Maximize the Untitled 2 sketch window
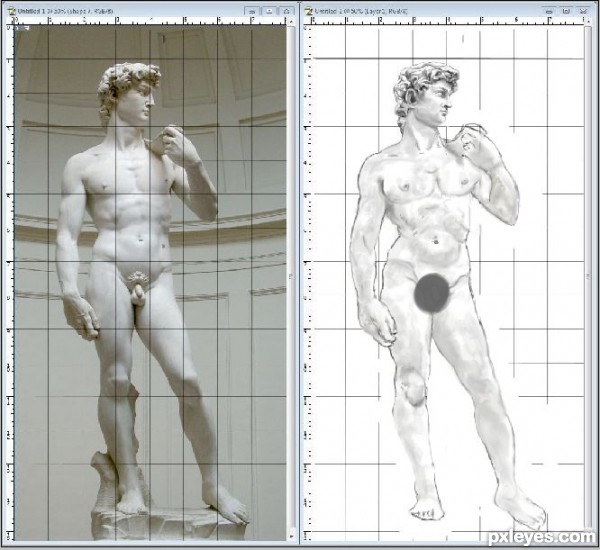The image size is (600, 550). [566, 11]
